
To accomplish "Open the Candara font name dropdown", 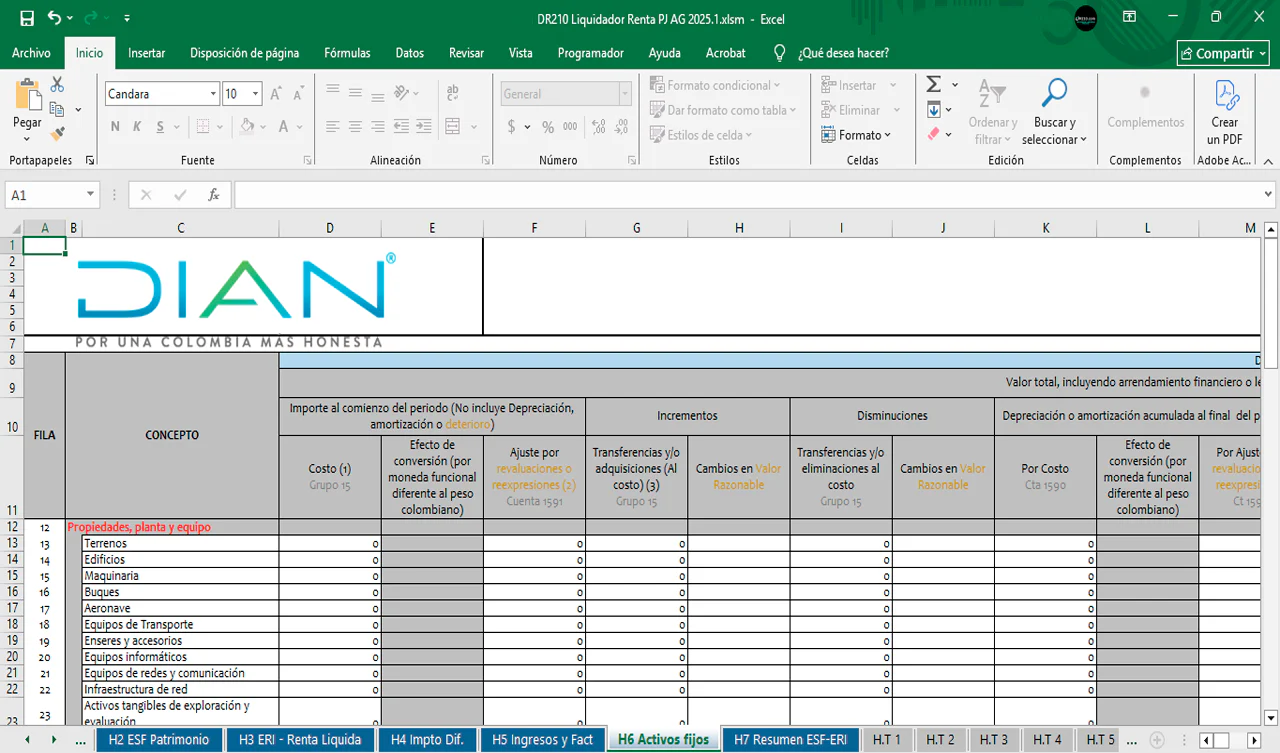I will tap(213, 94).
